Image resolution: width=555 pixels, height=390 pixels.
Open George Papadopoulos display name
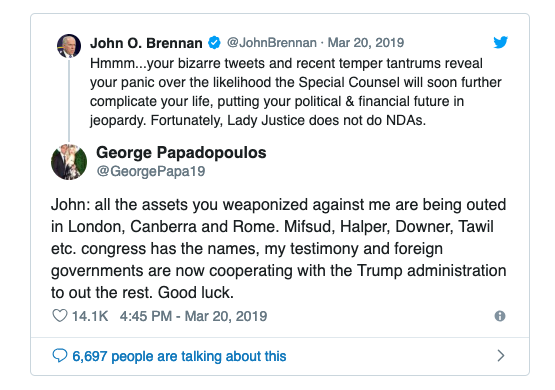coord(181,153)
